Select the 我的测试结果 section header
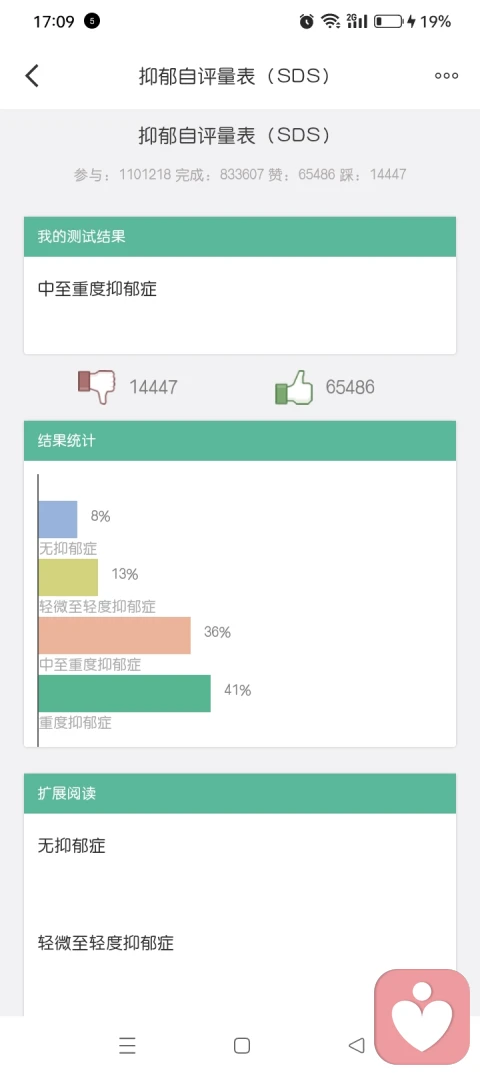 240,237
